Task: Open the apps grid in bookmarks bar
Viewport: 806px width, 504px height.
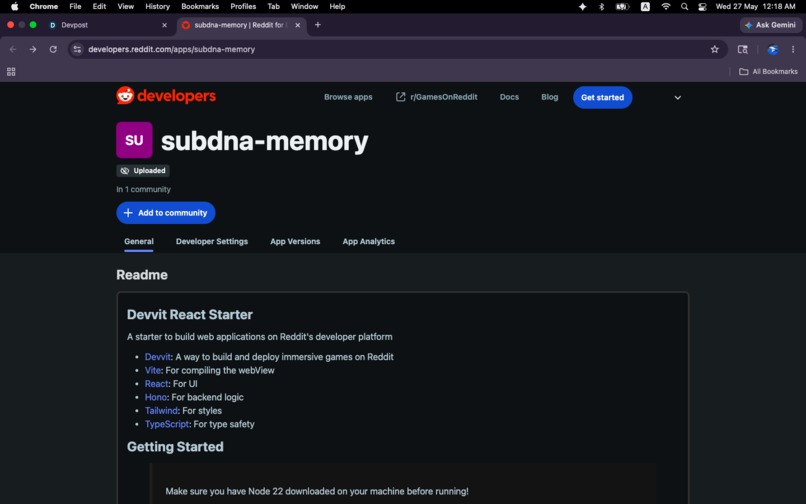Action: (x=11, y=71)
